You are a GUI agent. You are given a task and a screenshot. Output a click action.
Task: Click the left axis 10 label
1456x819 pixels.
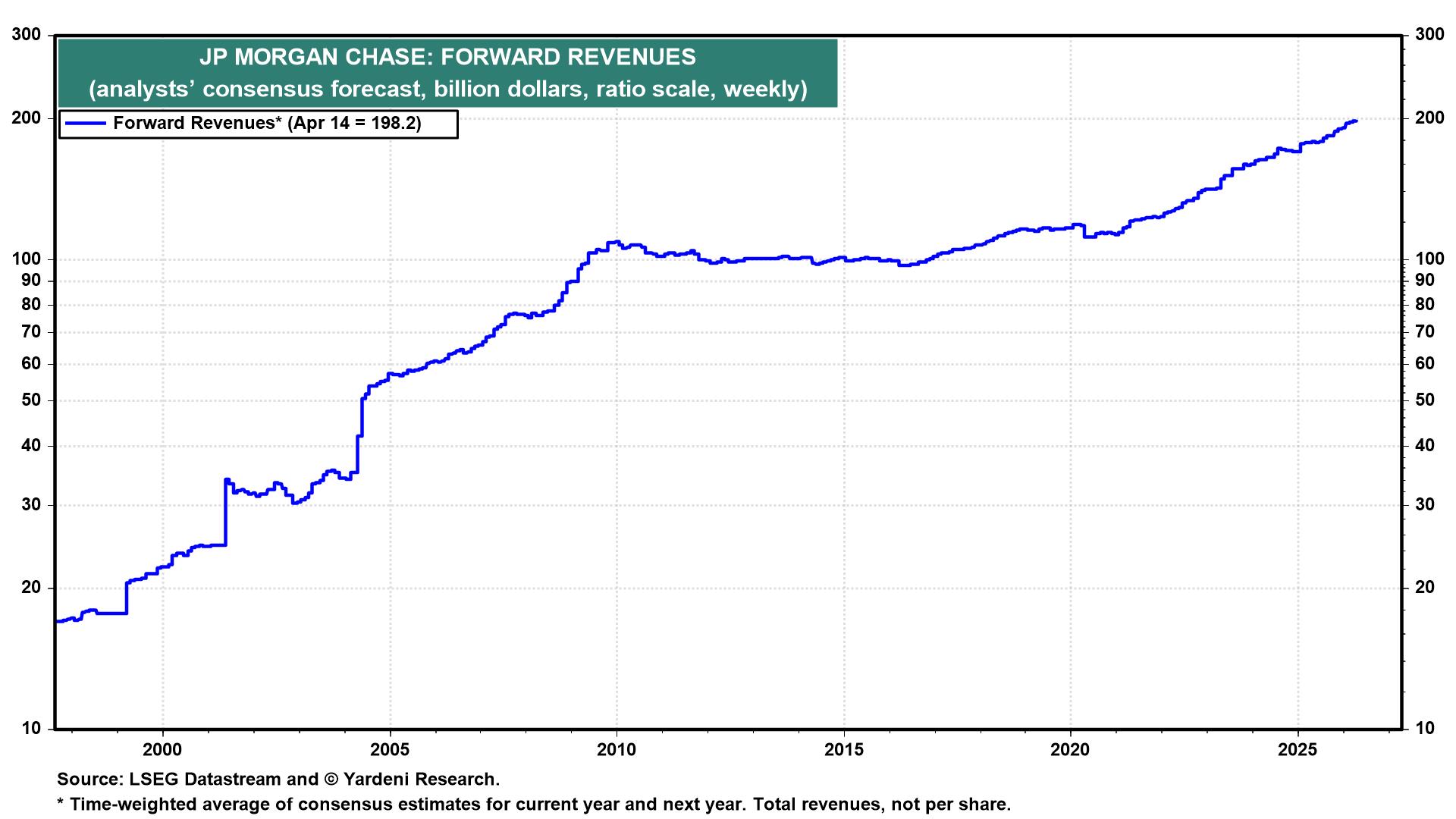[x=31, y=729]
